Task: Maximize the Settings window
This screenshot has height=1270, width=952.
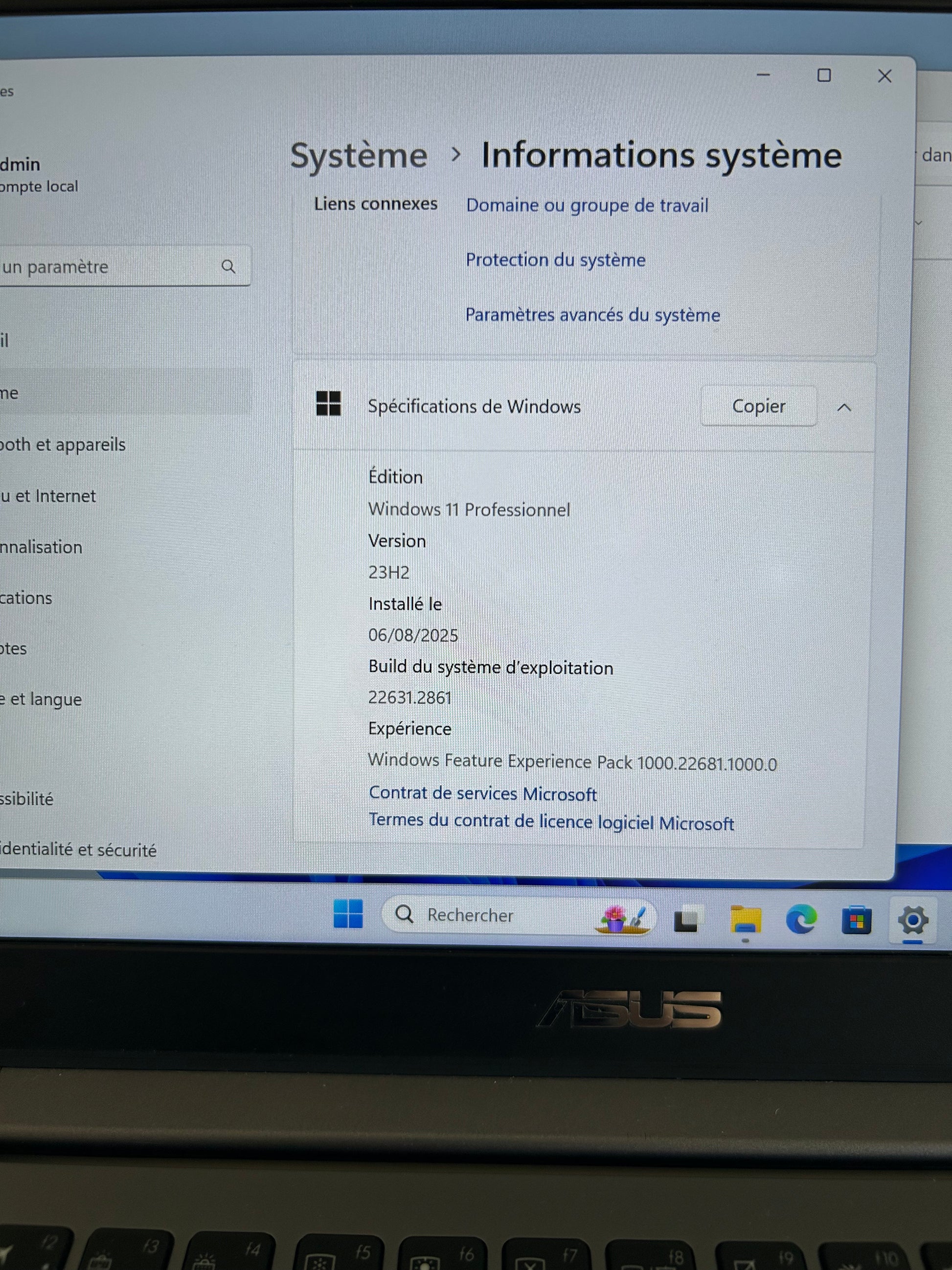Action: pos(823,75)
